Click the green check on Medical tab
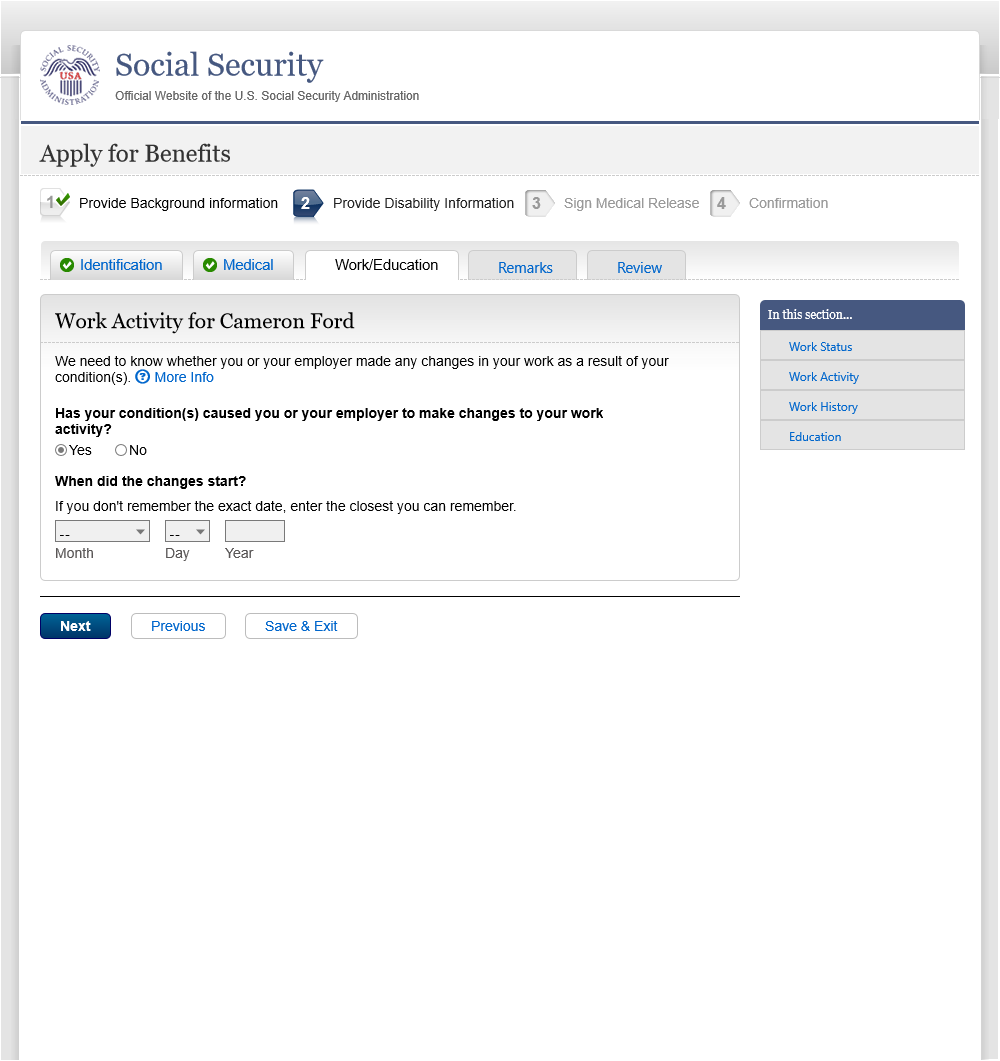 (x=210, y=265)
